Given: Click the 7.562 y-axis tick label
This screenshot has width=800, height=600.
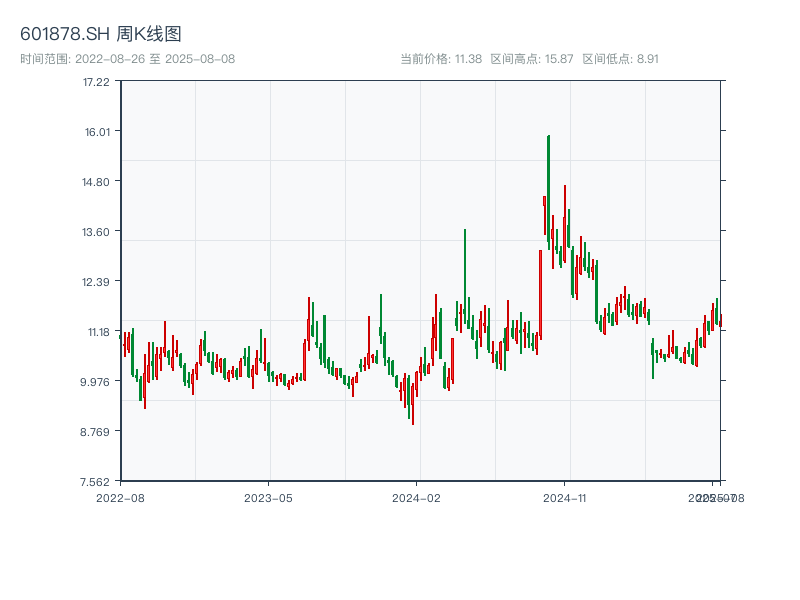Looking at the screenshot, I should [x=96, y=481].
